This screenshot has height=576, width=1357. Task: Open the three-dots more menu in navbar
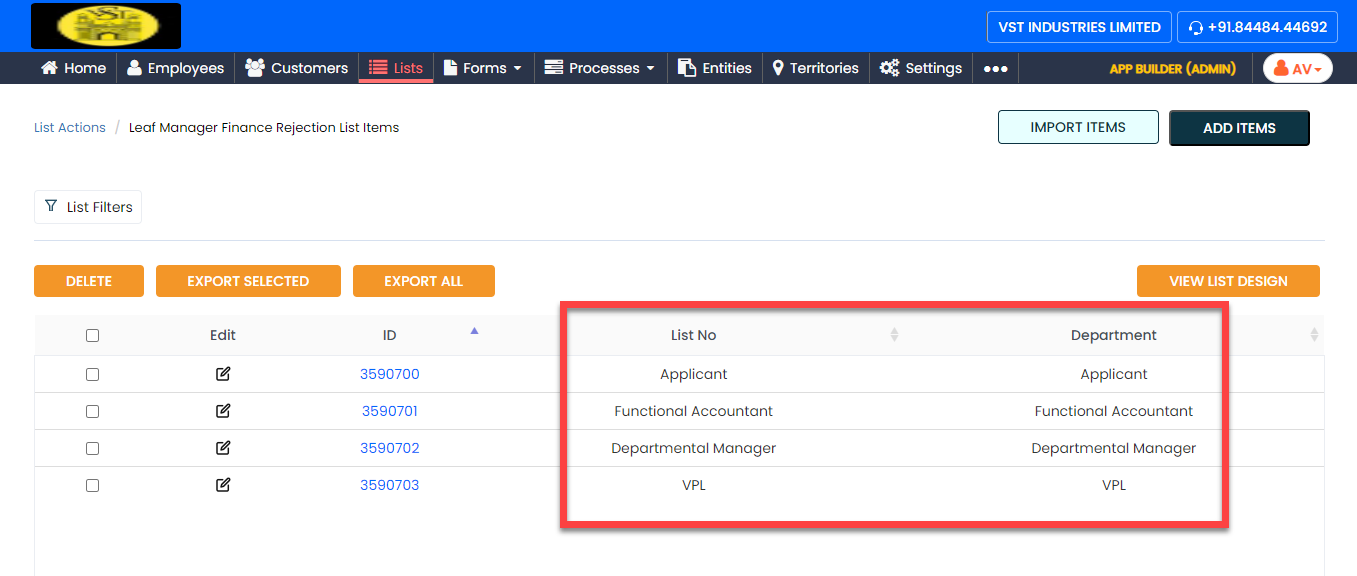pyautogui.click(x=995, y=68)
